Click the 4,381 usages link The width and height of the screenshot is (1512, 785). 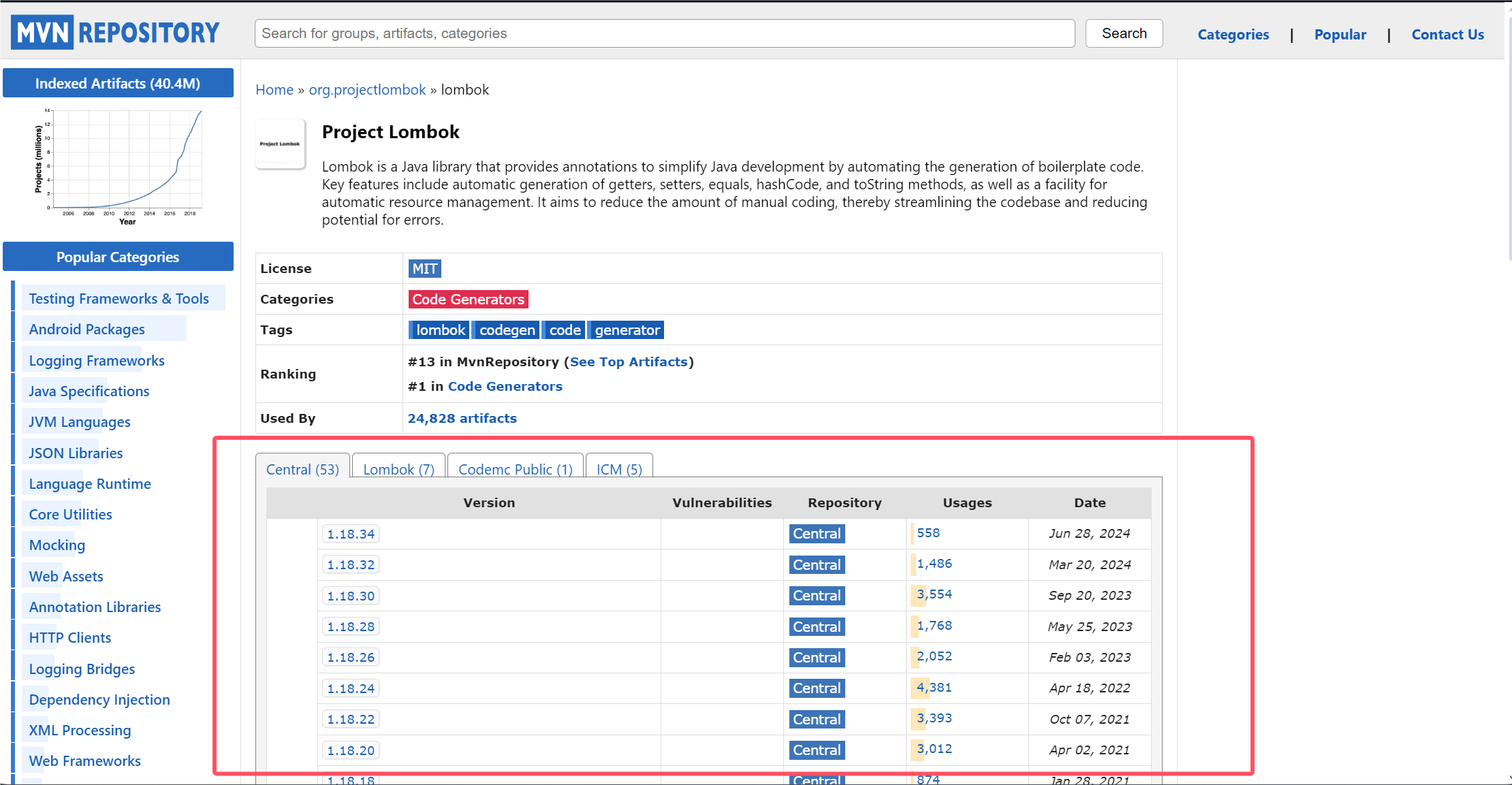pos(934,688)
